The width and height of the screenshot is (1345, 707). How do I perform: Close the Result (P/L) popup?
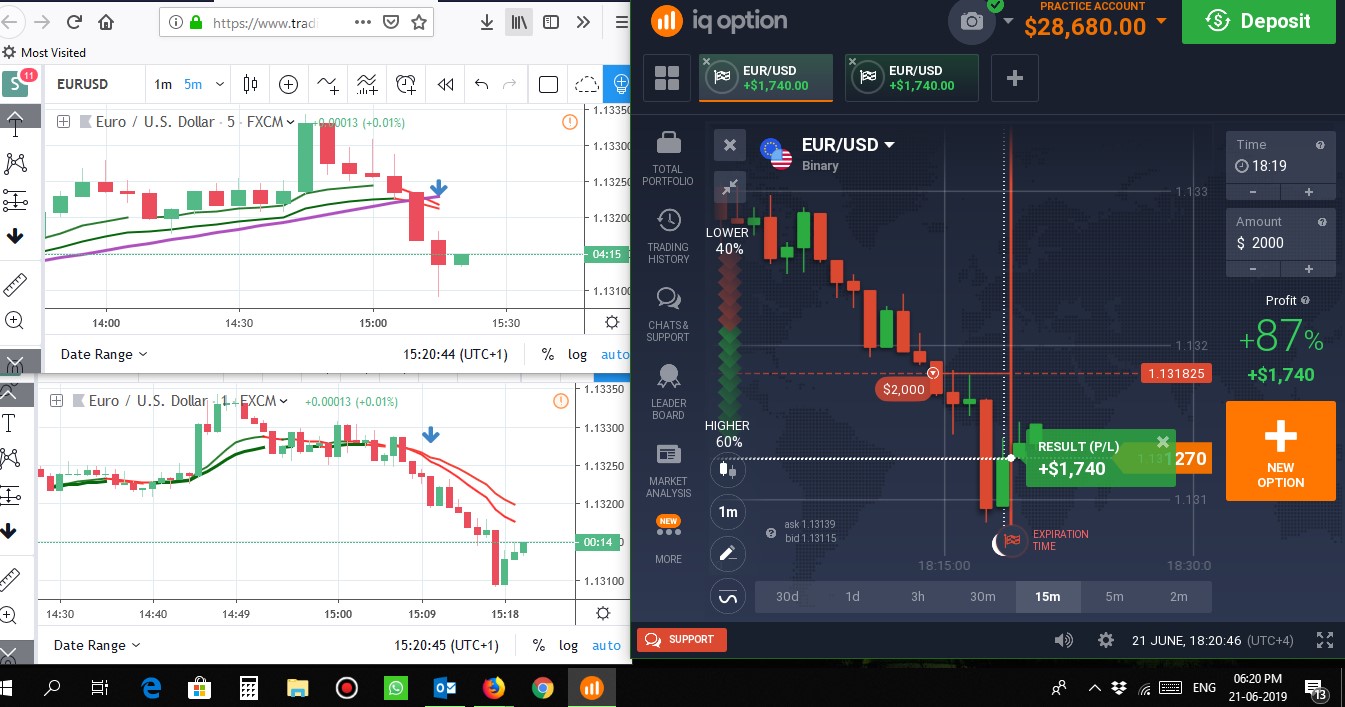tap(1162, 442)
